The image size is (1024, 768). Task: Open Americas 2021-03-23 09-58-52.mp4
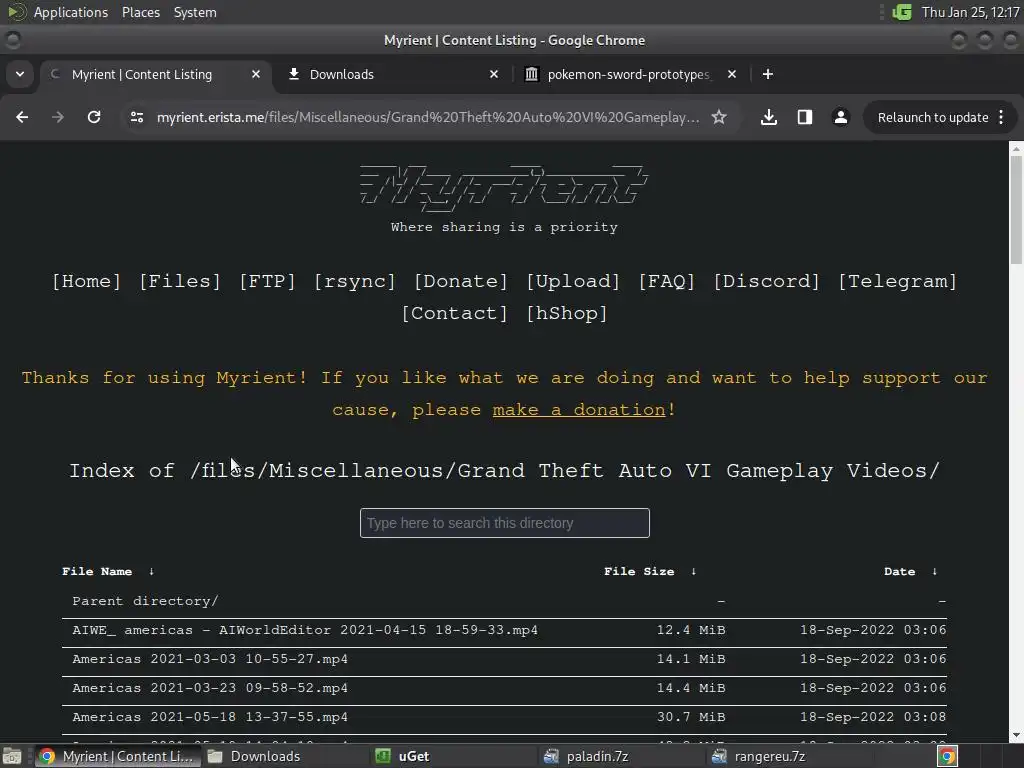pyautogui.click(x=210, y=688)
